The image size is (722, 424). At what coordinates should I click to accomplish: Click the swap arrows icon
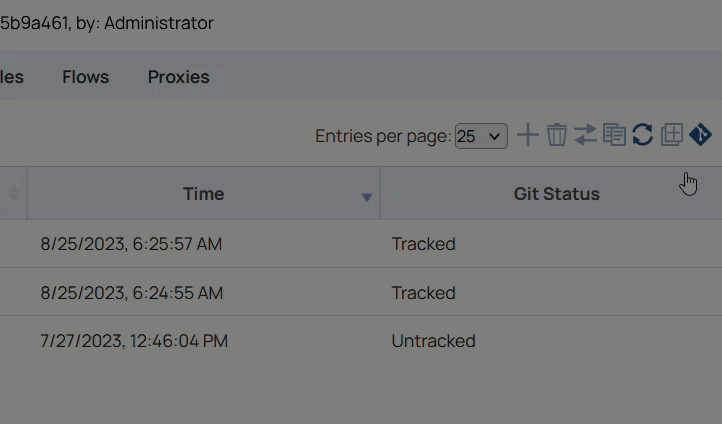[585, 135]
